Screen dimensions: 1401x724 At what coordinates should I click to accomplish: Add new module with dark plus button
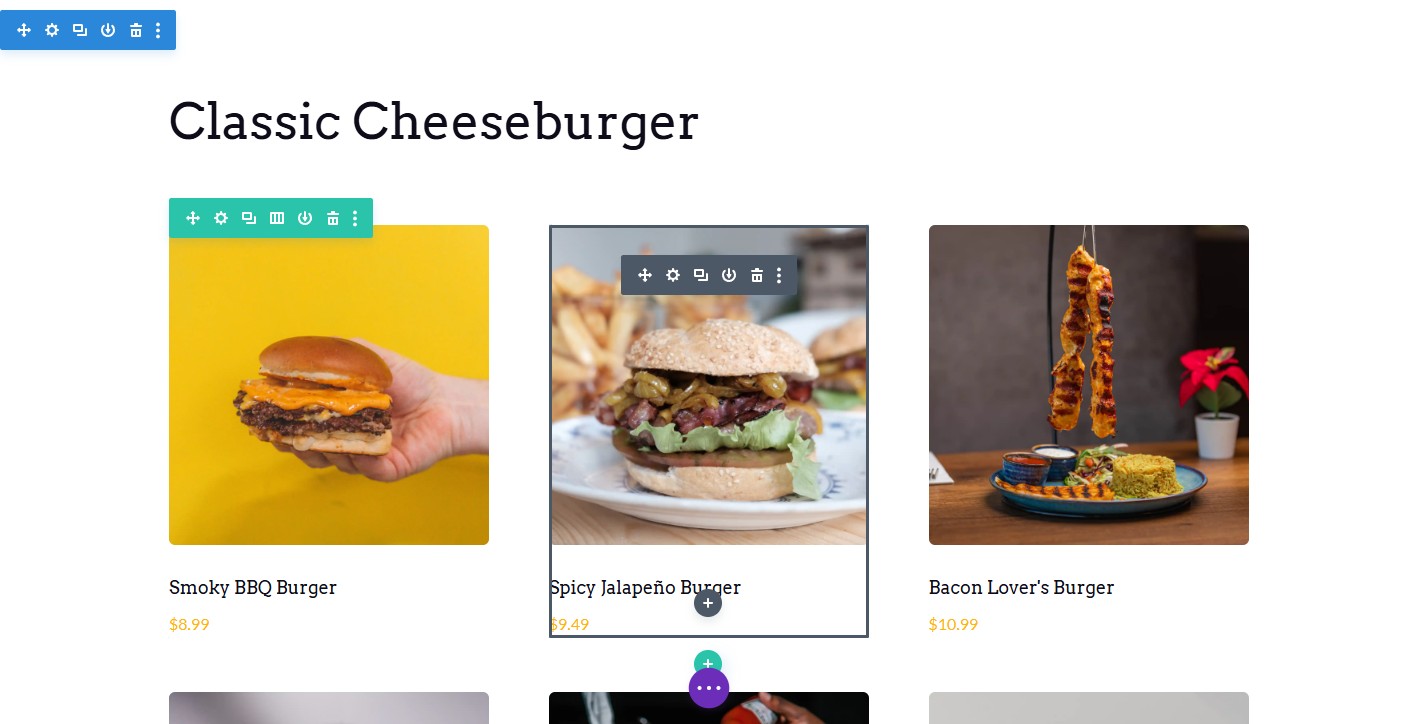pos(708,603)
